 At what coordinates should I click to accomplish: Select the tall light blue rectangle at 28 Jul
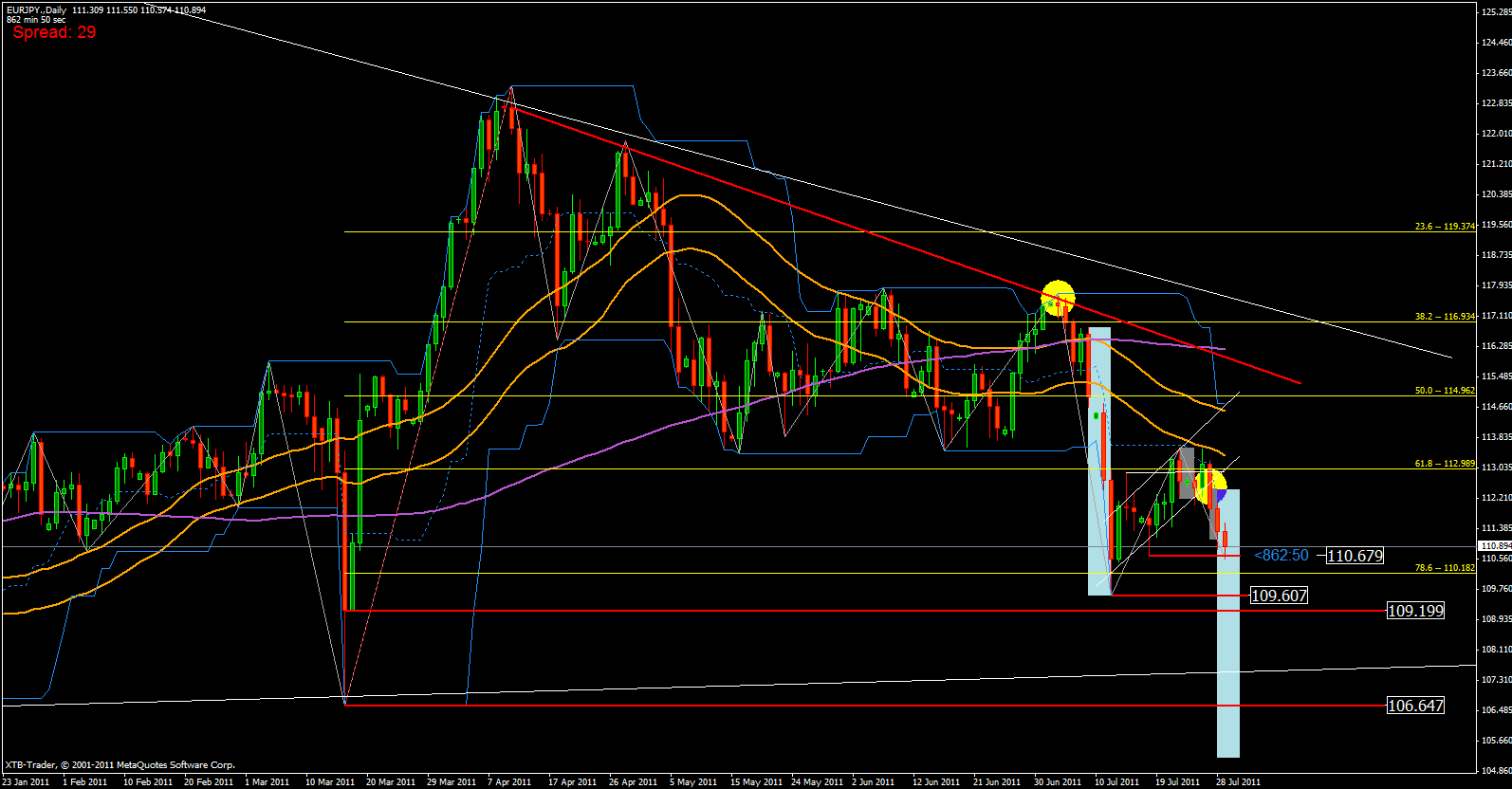click(x=1228, y=623)
